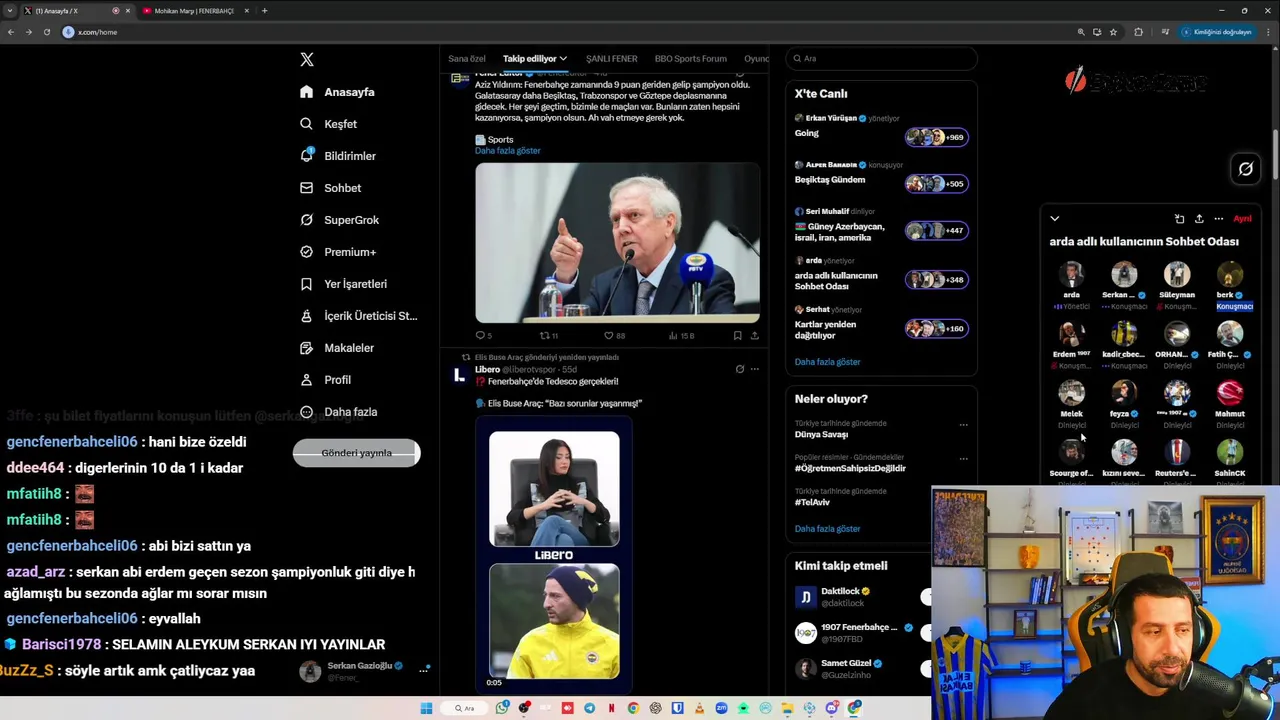The image size is (1280, 720).
Task: Open Premium+ page
Action: tap(338, 252)
